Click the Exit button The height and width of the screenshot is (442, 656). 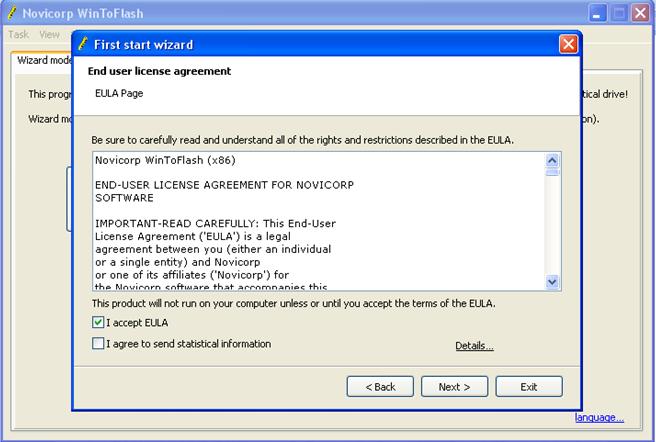(529, 387)
